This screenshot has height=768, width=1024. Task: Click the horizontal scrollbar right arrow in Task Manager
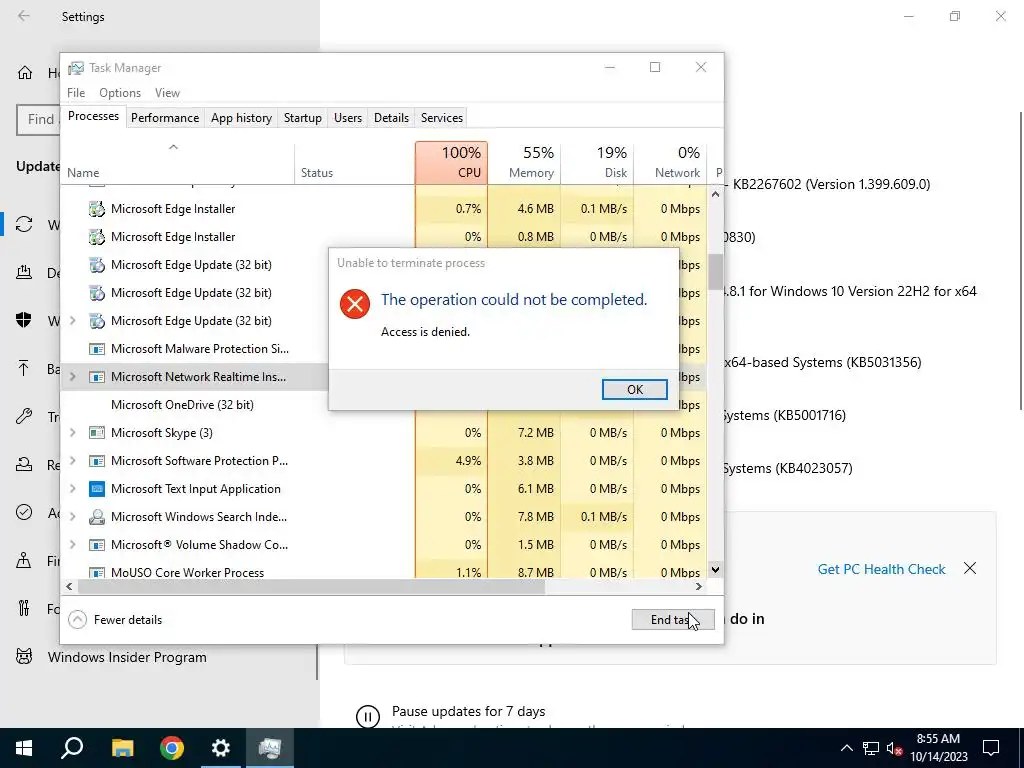699,586
